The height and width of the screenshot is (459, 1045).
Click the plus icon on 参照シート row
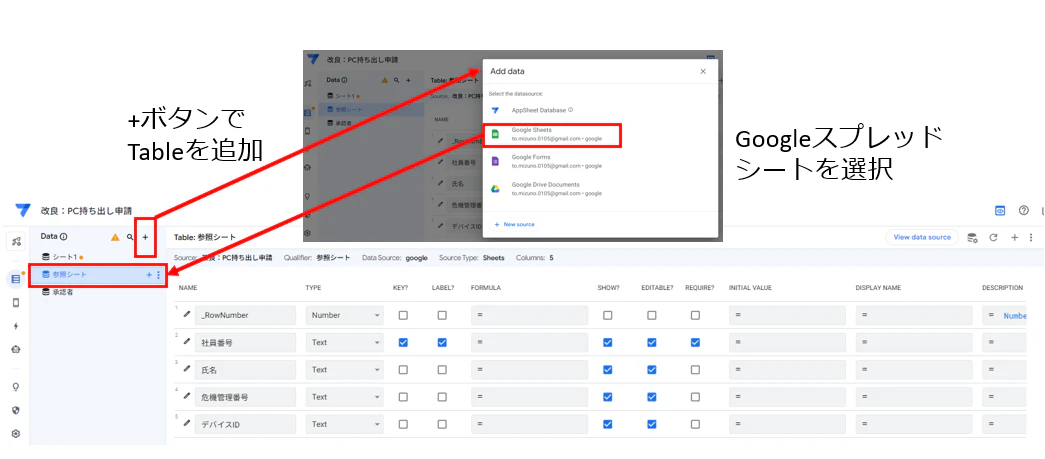(149, 274)
